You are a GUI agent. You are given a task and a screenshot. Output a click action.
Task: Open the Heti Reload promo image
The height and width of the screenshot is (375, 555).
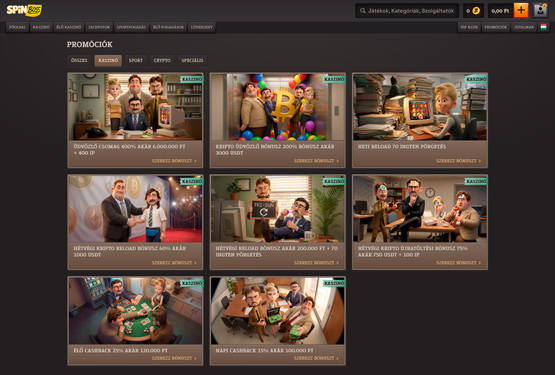point(420,107)
